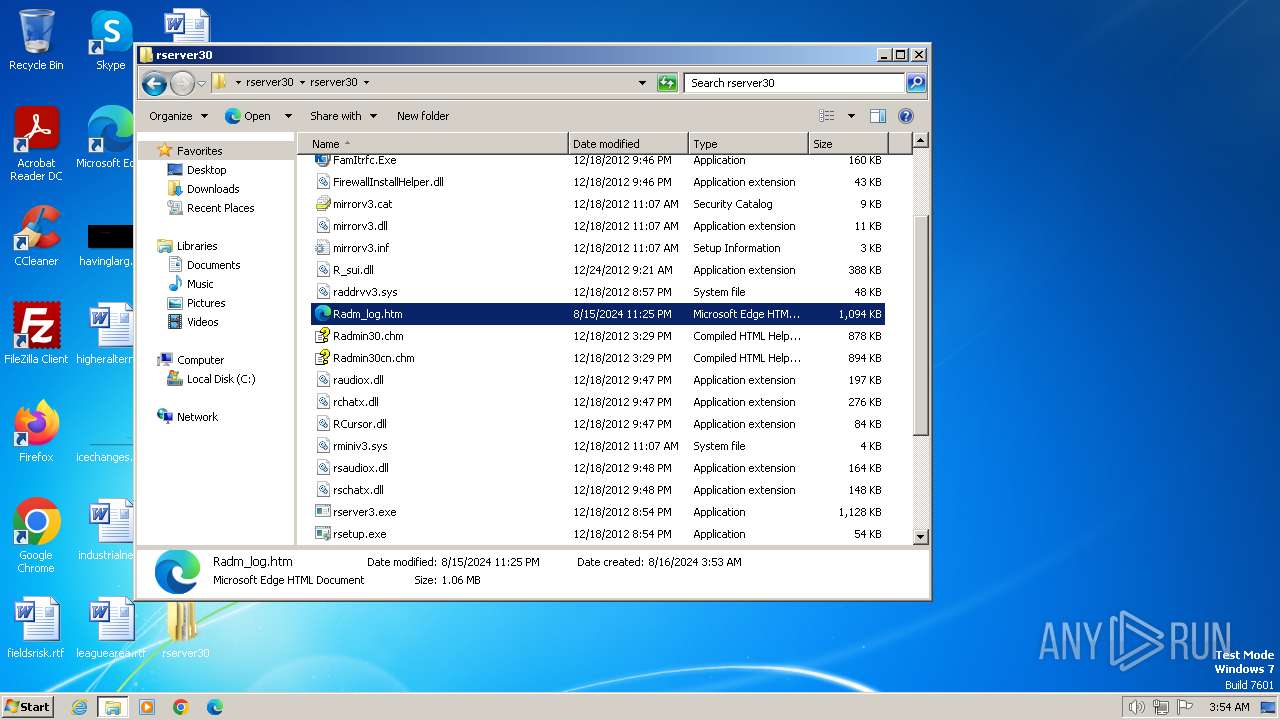
Task: Sort files by Size column header
Action: [x=848, y=144]
